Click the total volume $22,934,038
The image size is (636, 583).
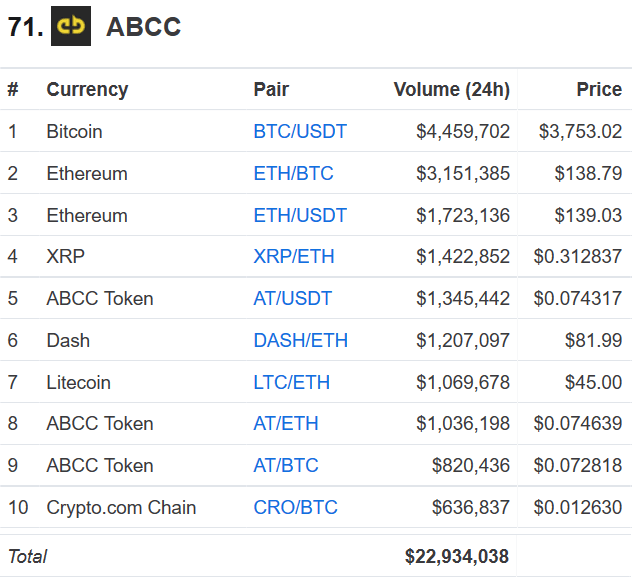click(x=457, y=556)
